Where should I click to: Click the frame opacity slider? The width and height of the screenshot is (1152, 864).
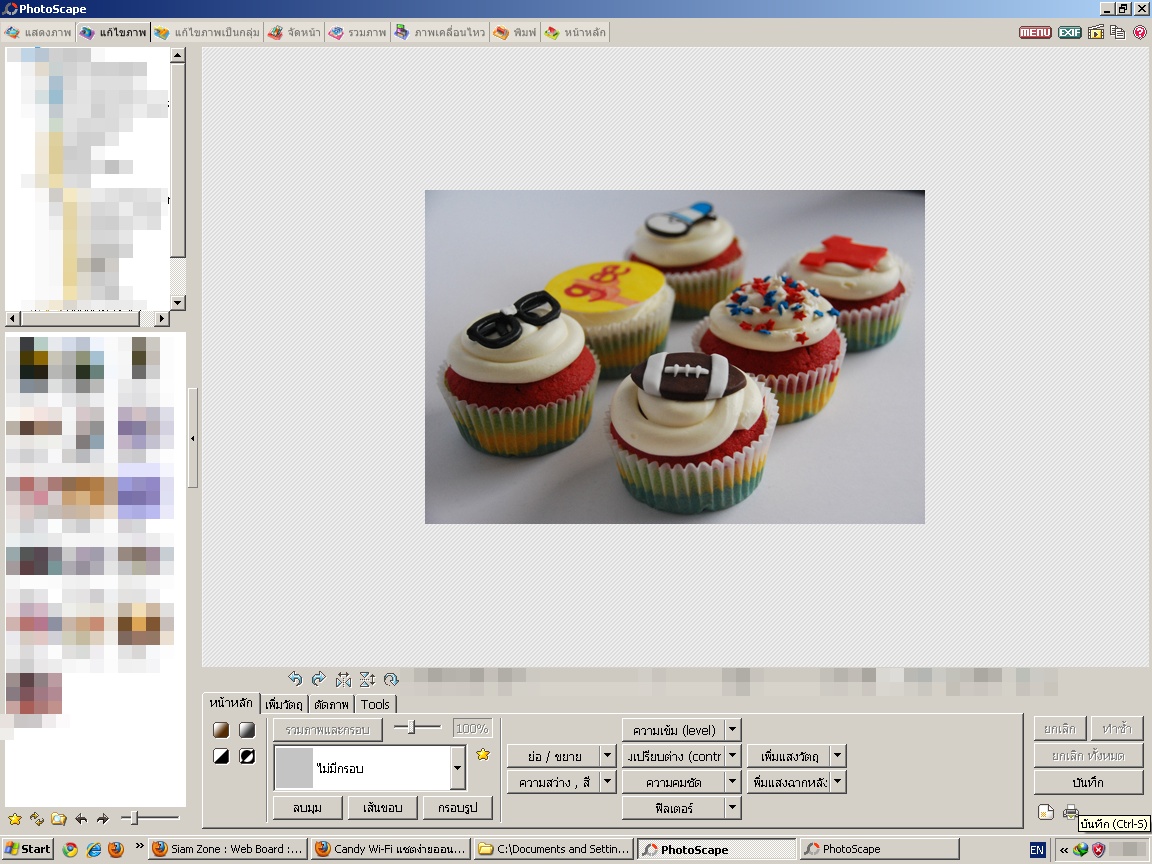pos(417,727)
